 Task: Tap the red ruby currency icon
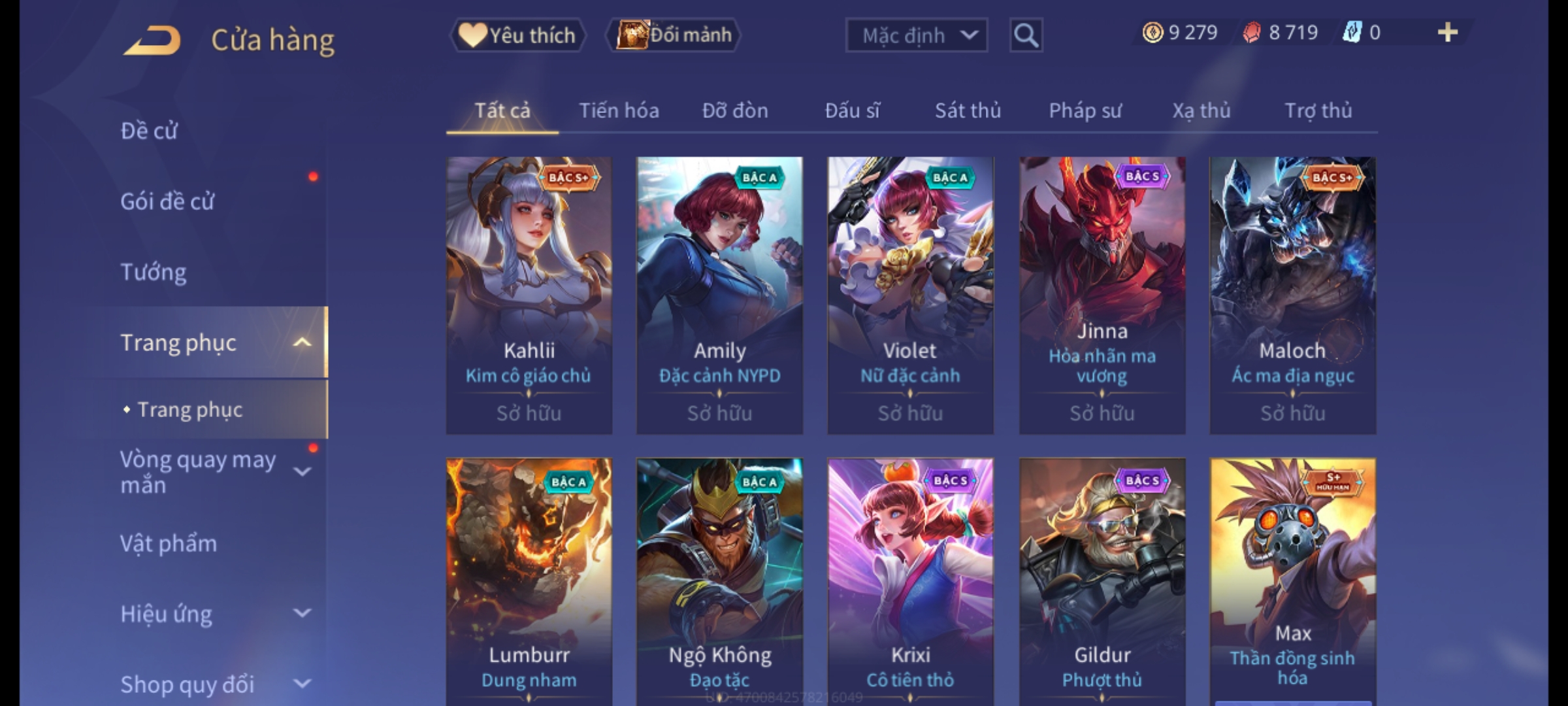coord(1252,33)
